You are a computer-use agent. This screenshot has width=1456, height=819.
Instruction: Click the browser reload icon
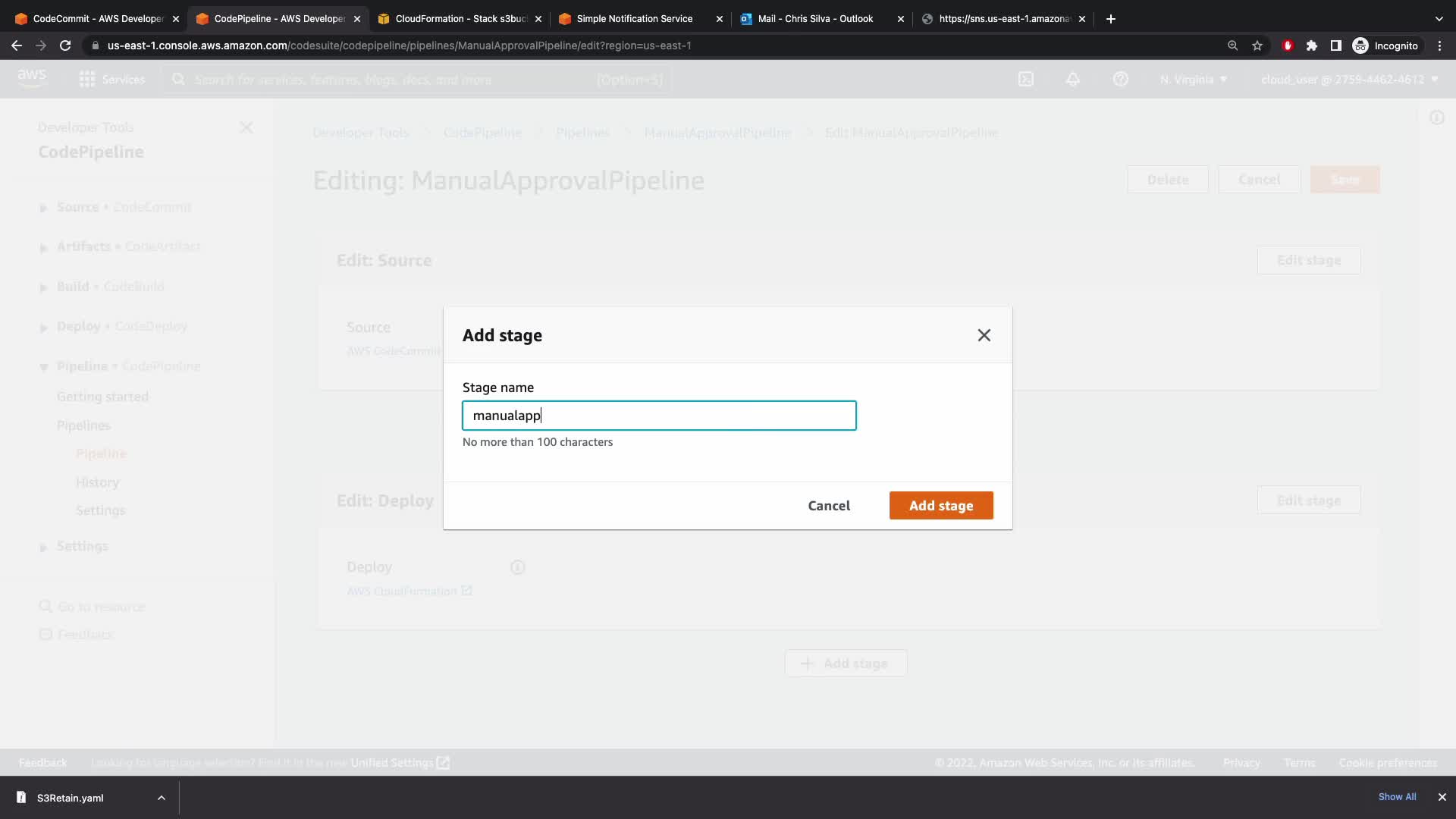[65, 45]
